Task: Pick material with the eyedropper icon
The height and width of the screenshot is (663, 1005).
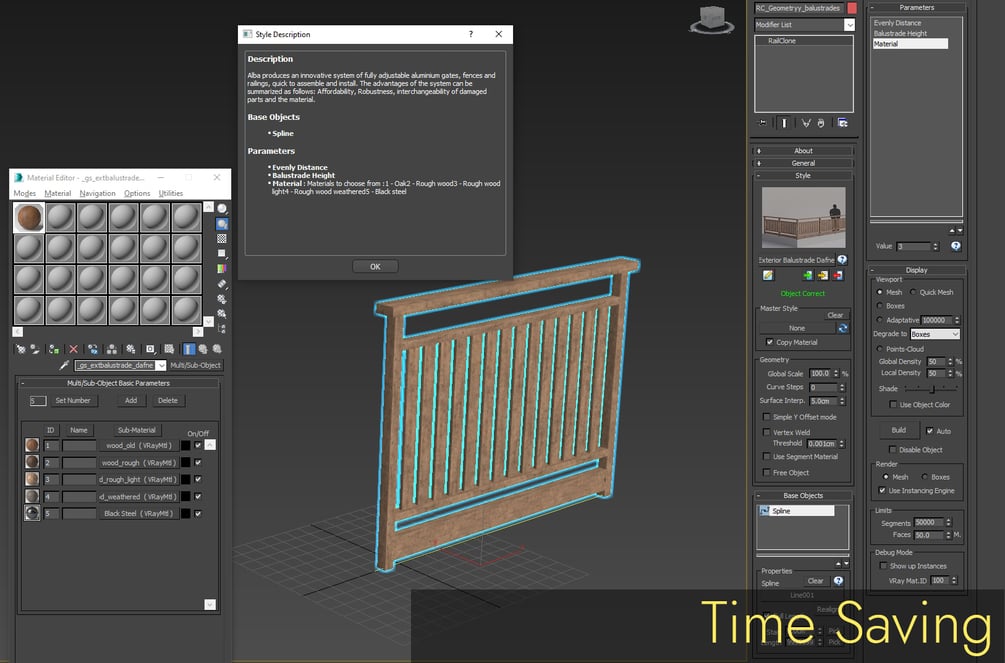Action: click(64, 365)
